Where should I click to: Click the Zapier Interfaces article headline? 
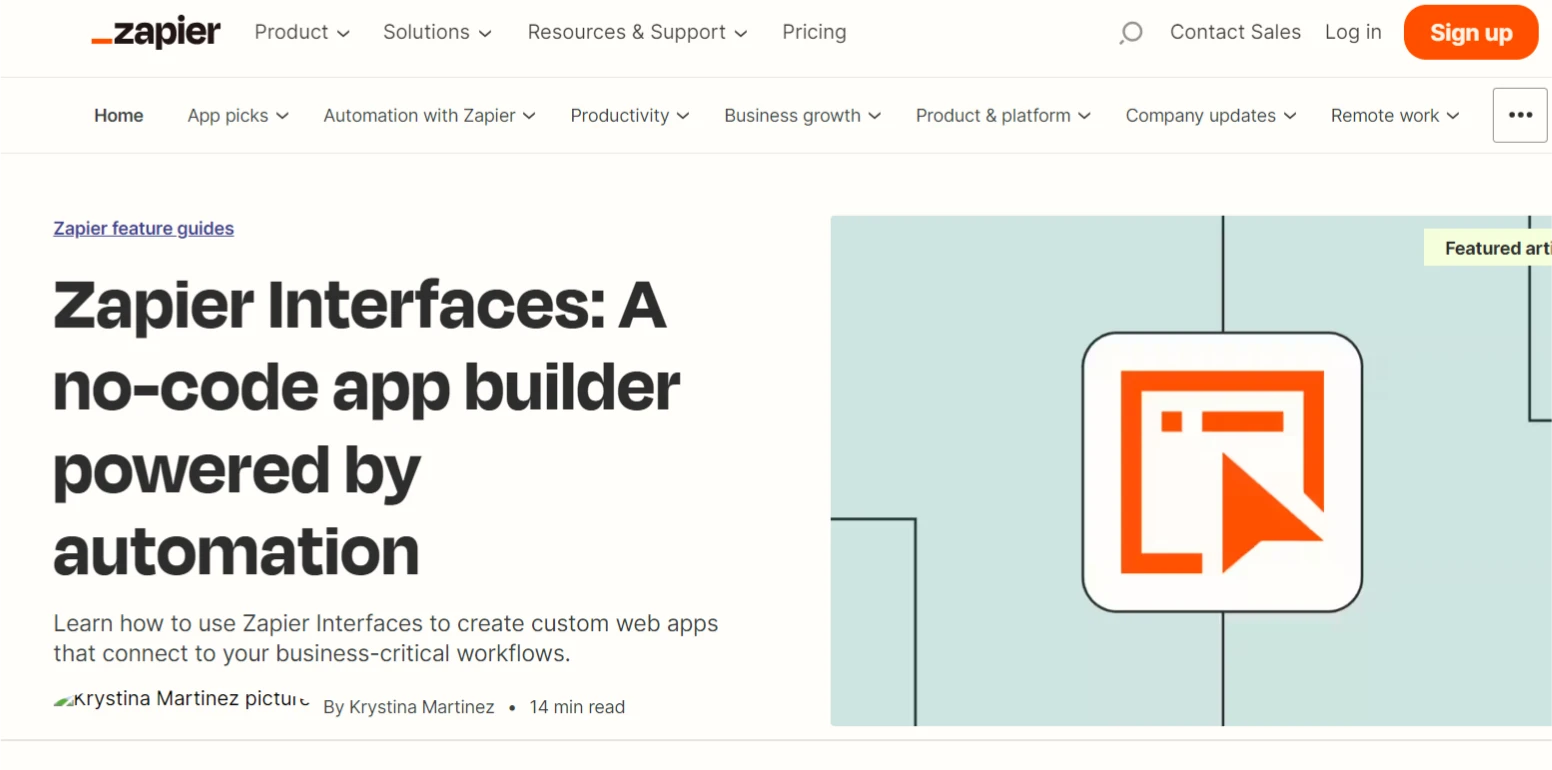[367, 428]
